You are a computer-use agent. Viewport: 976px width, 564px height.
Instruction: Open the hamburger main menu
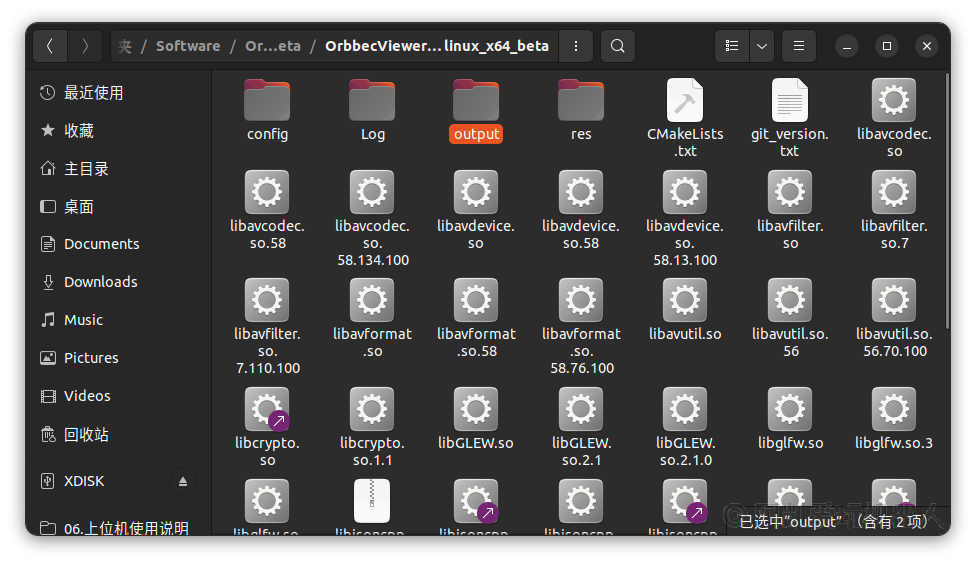tap(798, 46)
